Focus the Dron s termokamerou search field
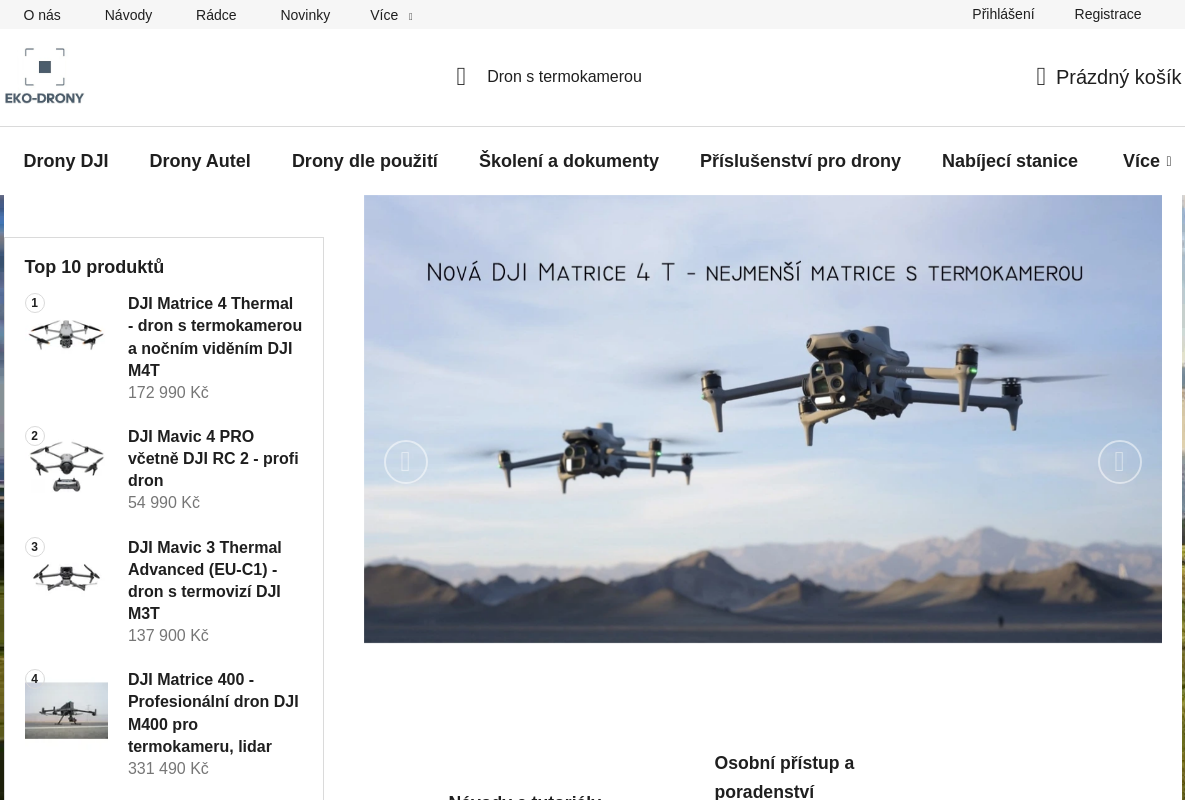 point(564,77)
